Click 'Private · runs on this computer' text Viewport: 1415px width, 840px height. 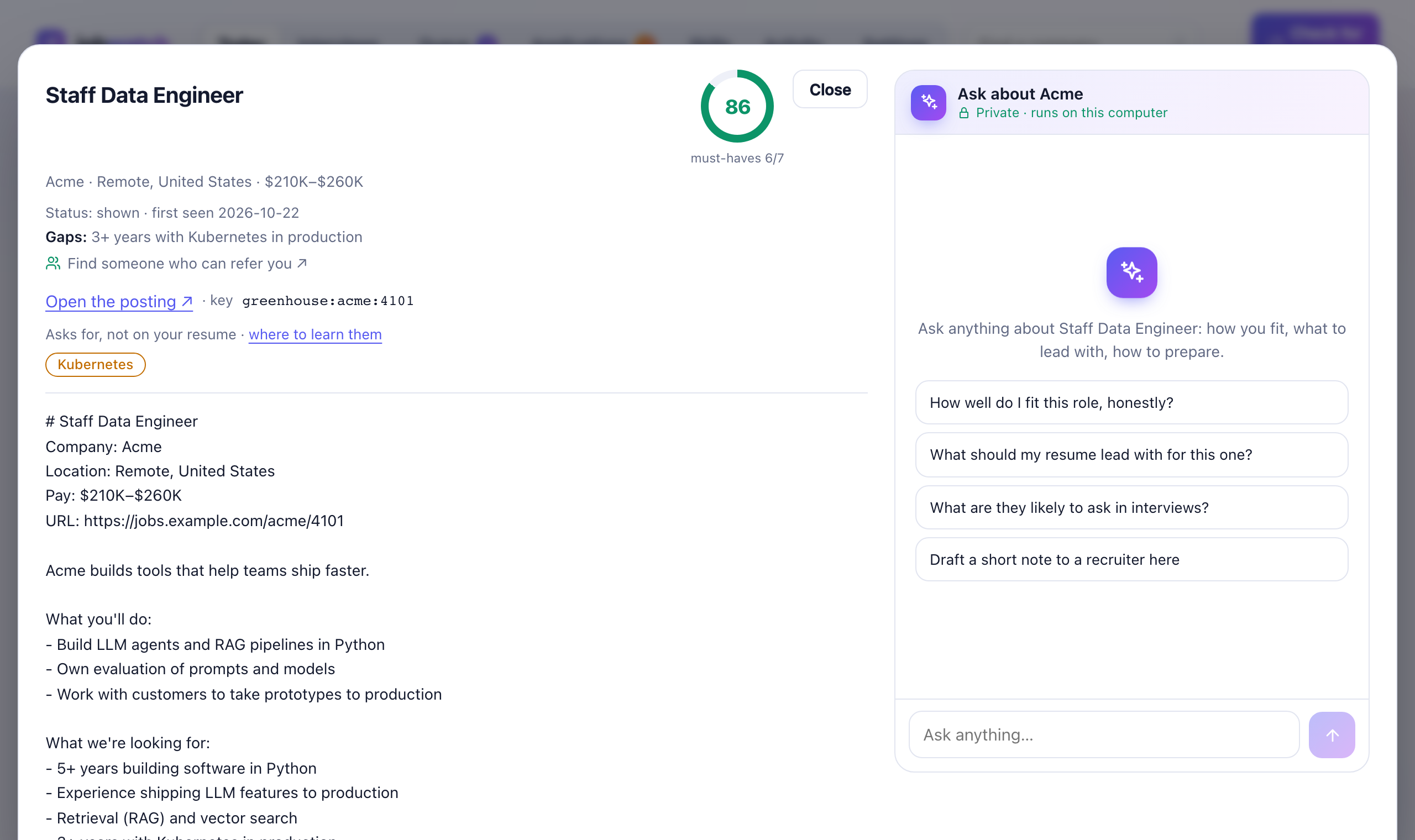click(1071, 113)
